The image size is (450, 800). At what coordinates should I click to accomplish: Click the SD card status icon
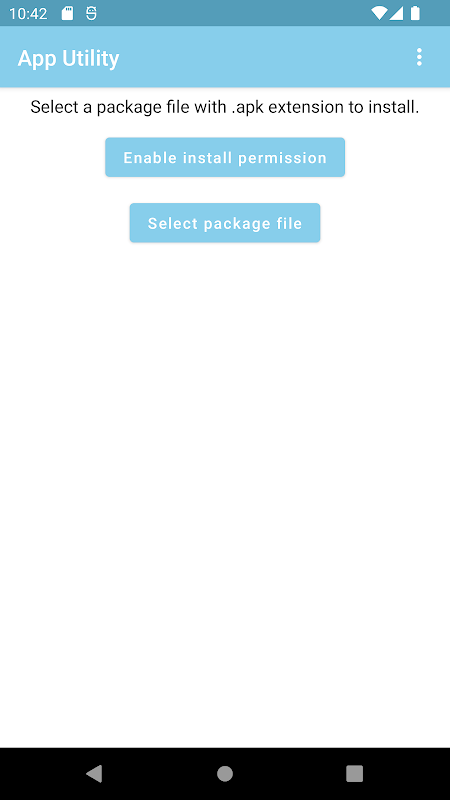click(67, 13)
